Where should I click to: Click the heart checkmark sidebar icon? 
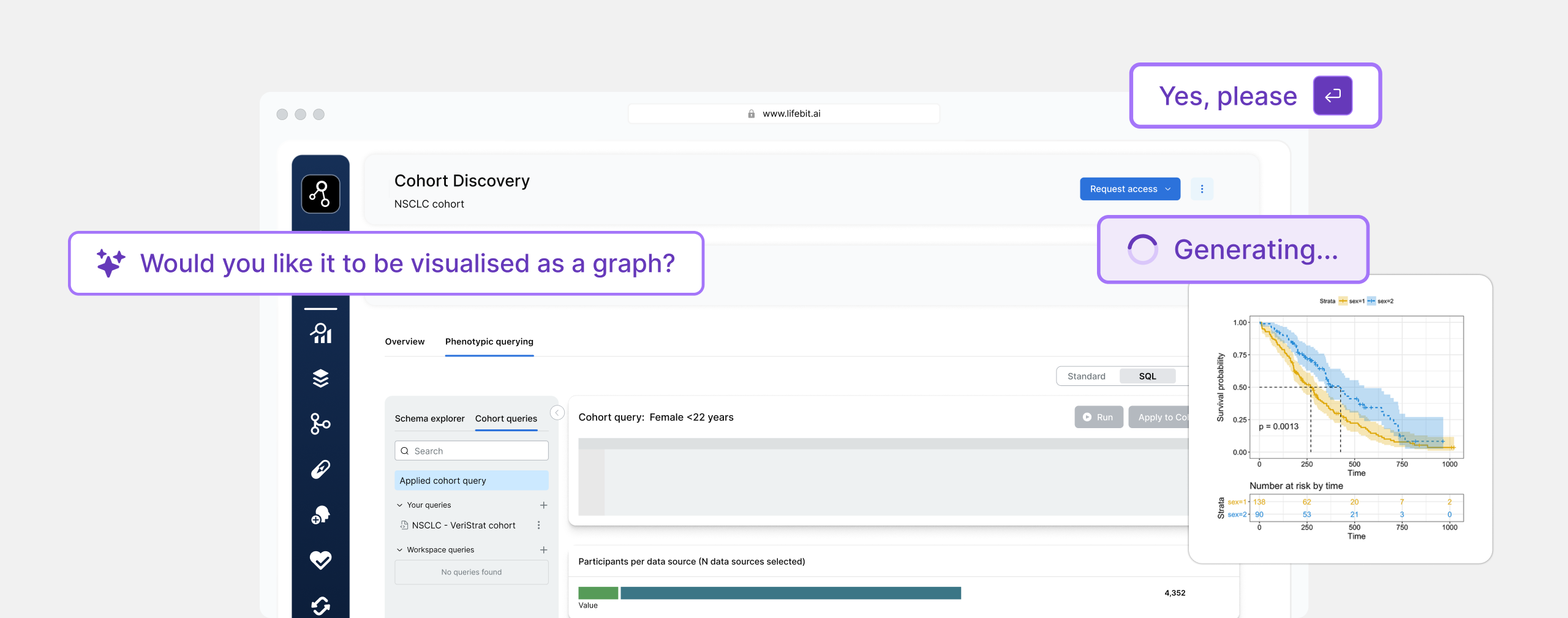click(320, 560)
